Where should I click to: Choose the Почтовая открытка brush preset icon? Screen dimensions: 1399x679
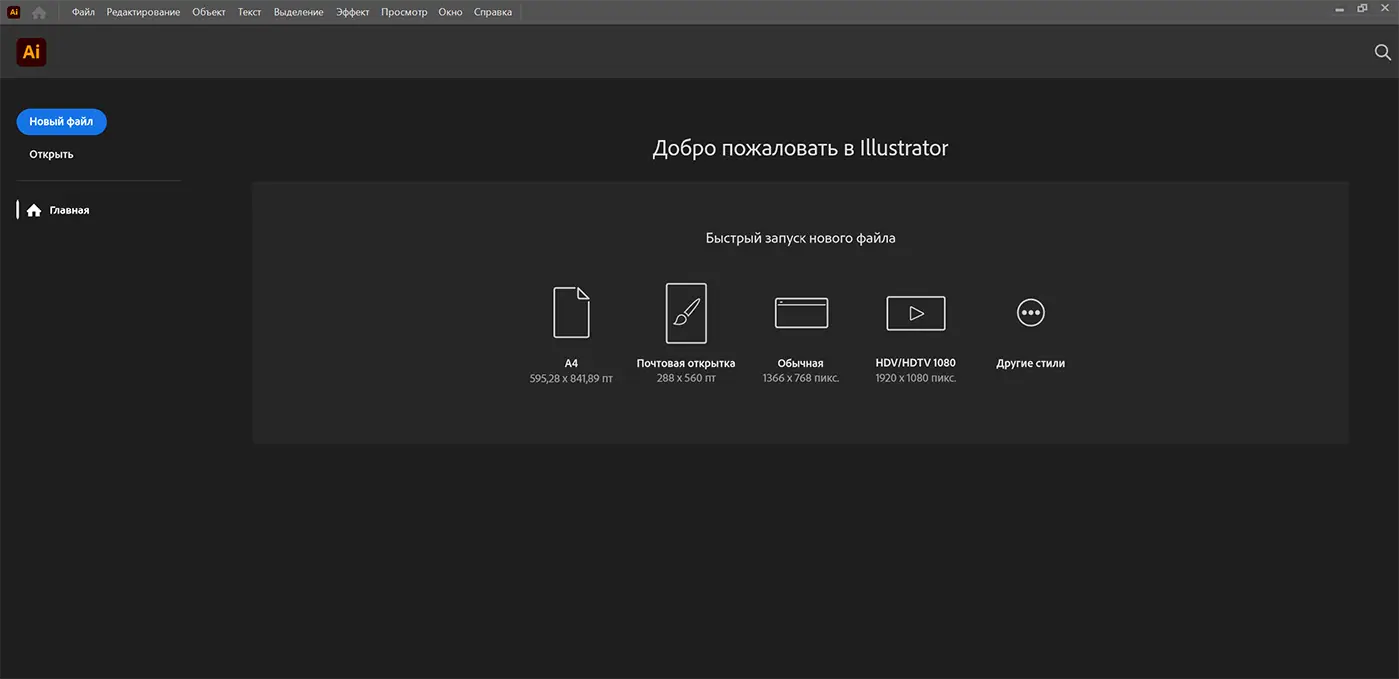click(686, 313)
